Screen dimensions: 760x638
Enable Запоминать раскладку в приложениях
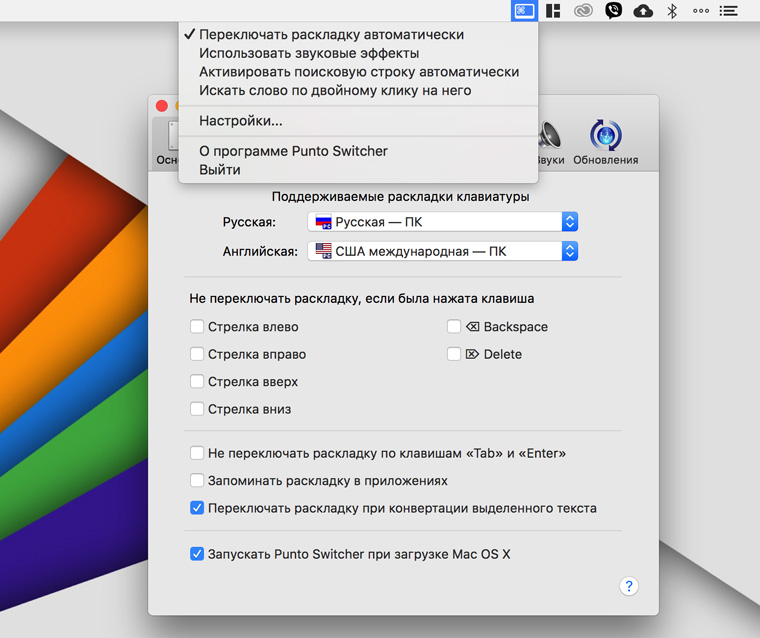pos(198,481)
